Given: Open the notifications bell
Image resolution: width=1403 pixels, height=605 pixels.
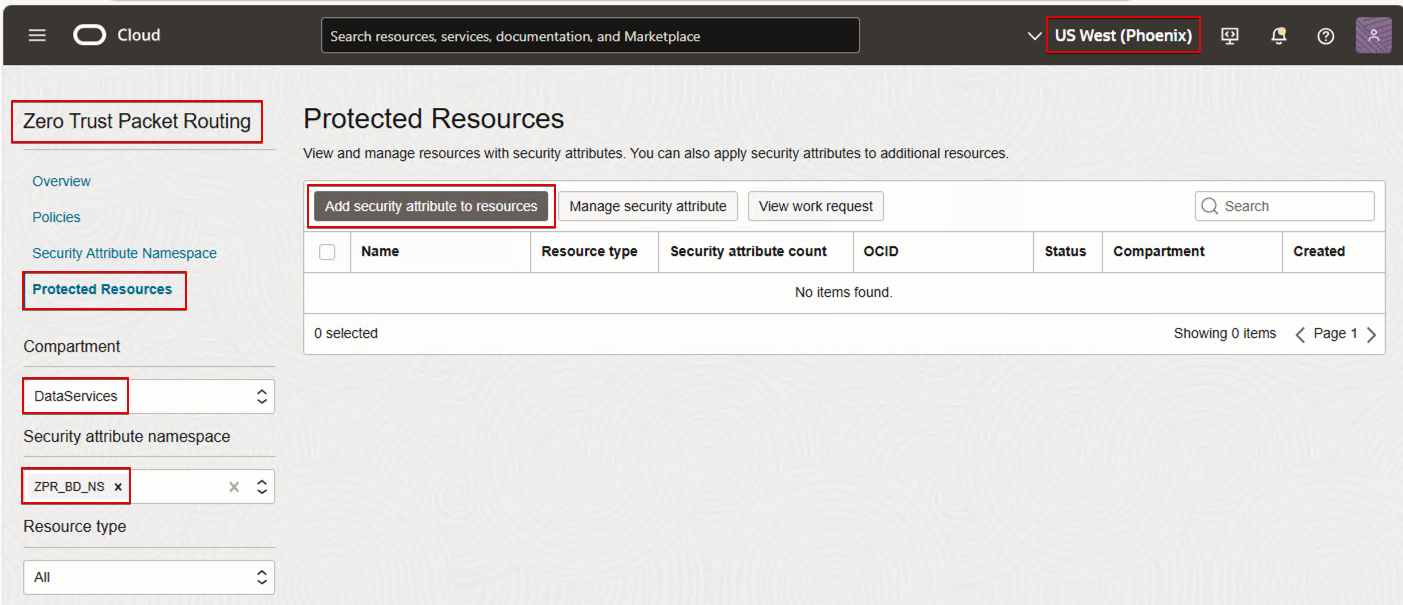Looking at the screenshot, I should pyautogui.click(x=1278, y=36).
